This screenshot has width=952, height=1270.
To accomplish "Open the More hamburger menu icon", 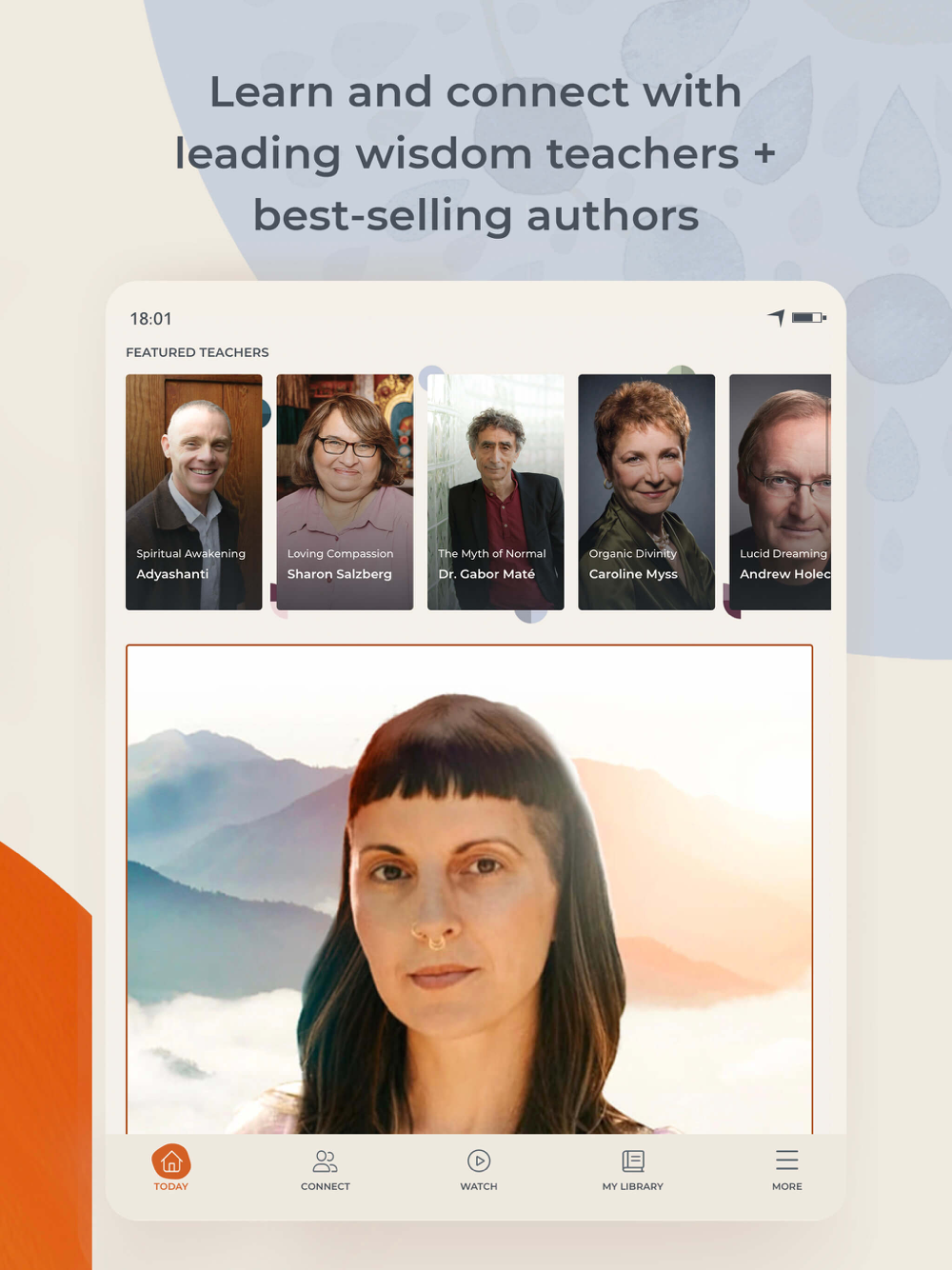I will pos(786,1160).
